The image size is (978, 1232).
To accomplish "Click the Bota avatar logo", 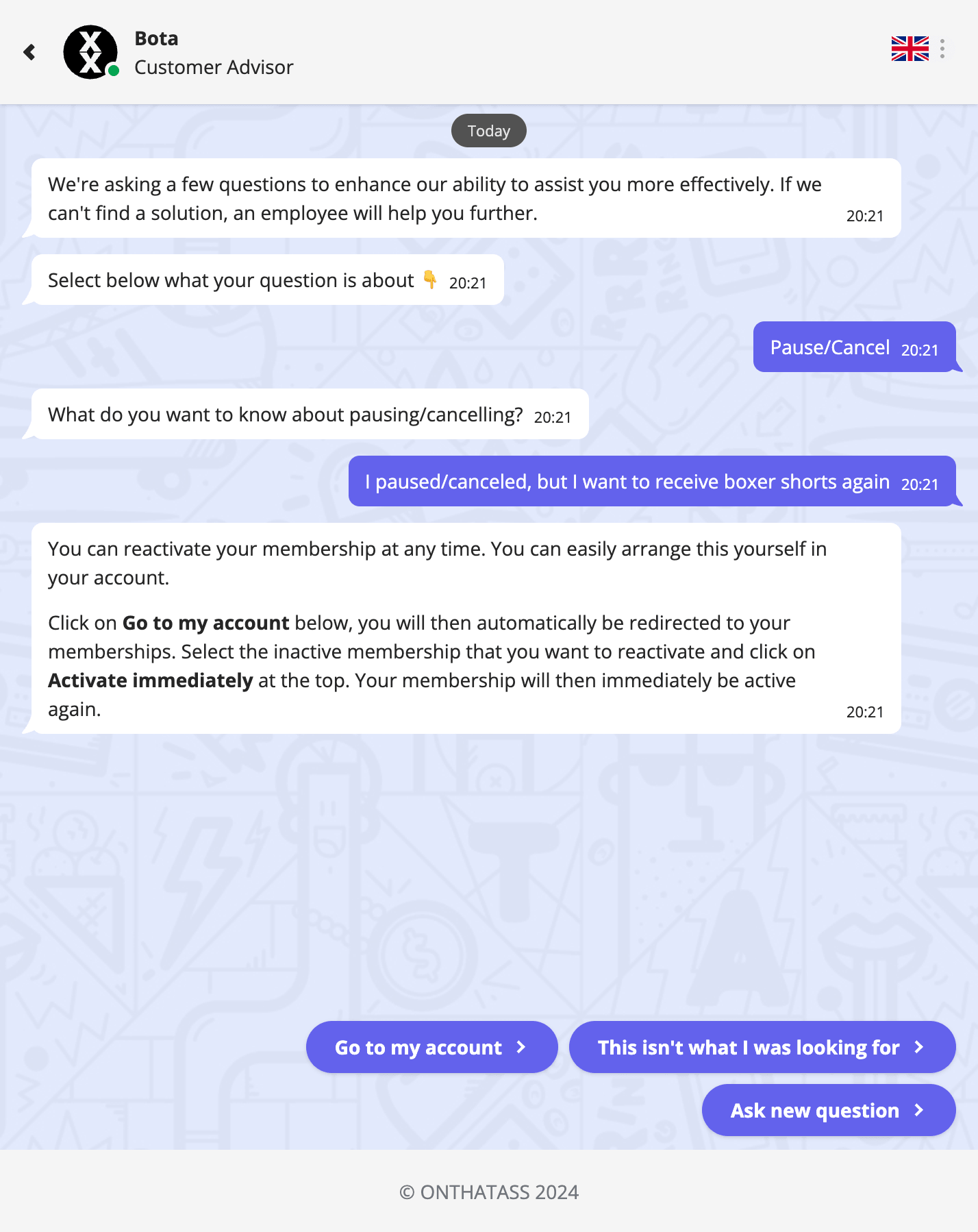I will coord(90,52).
